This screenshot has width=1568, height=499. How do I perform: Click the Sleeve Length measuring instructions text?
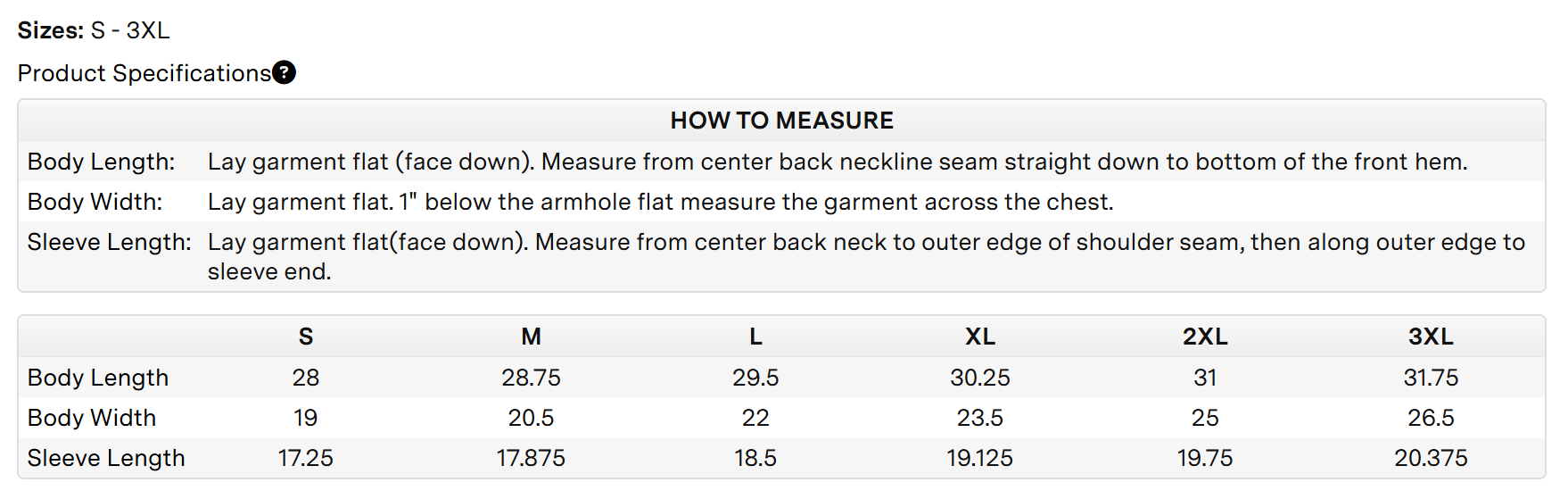(x=866, y=256)
